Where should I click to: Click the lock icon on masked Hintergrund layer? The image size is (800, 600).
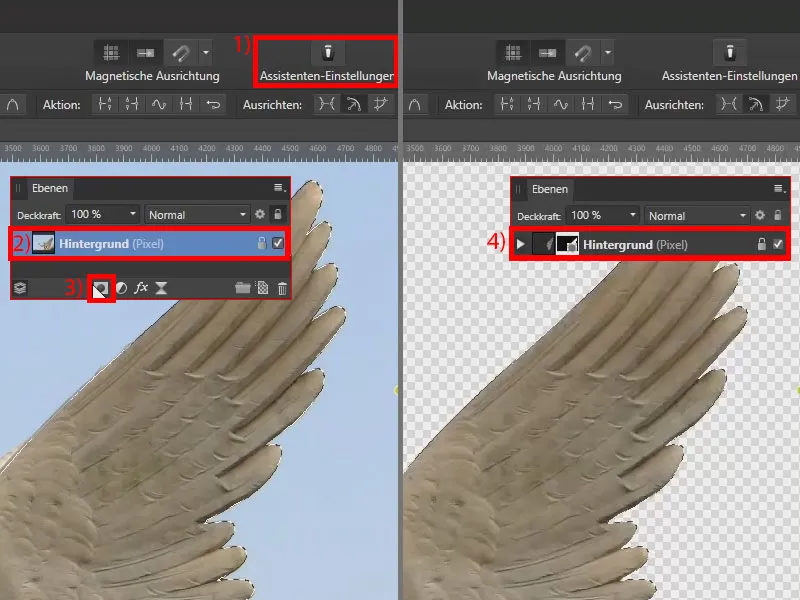pos(762,244)
